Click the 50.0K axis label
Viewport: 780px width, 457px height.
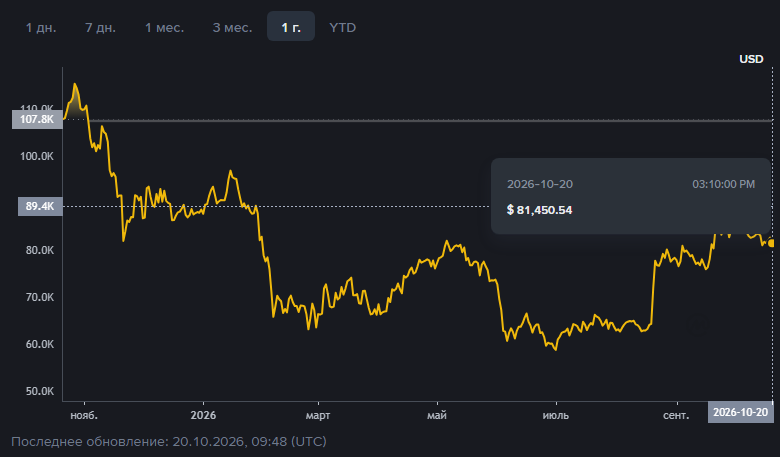(x=40, y=391)
